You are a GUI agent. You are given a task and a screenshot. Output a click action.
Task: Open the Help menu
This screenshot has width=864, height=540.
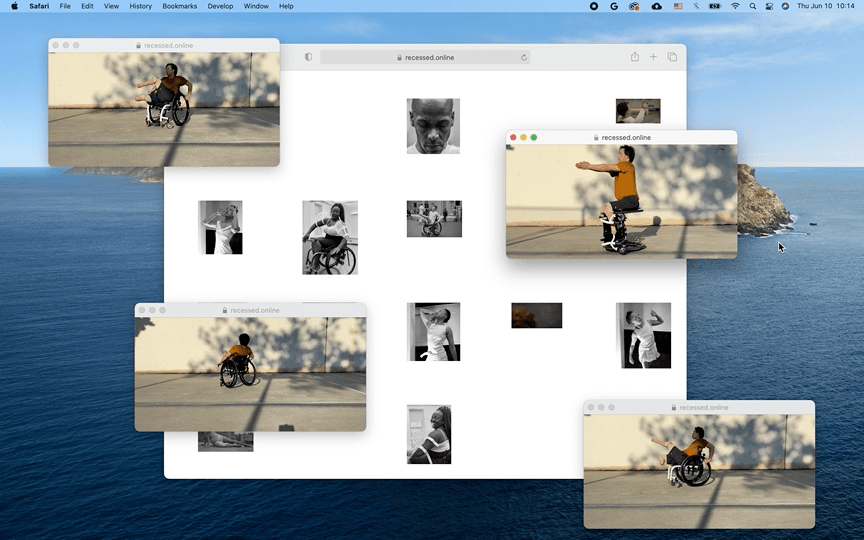pyautogui.click(x=286, y=6)
